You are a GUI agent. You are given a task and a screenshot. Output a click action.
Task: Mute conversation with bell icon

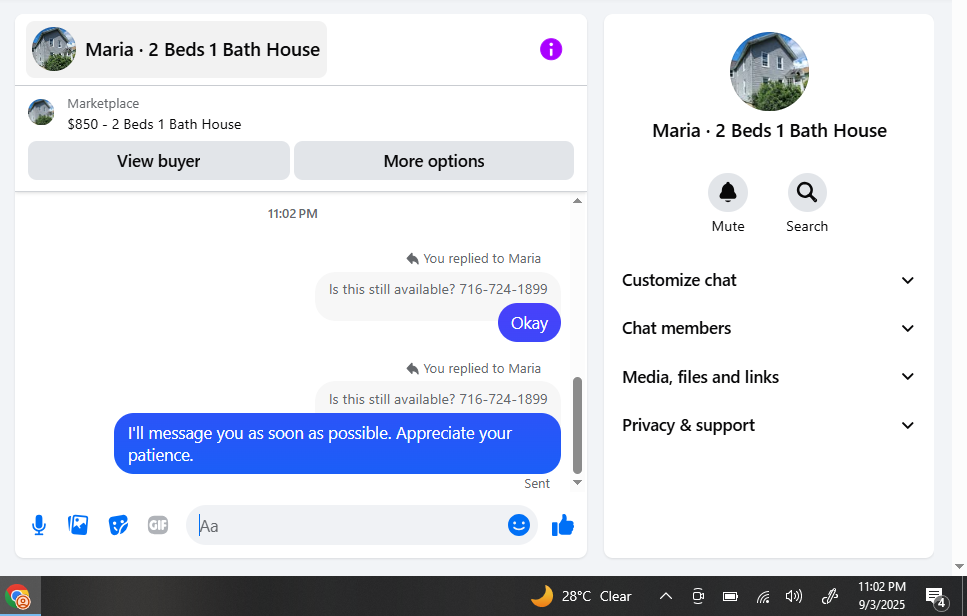point(728,193)
